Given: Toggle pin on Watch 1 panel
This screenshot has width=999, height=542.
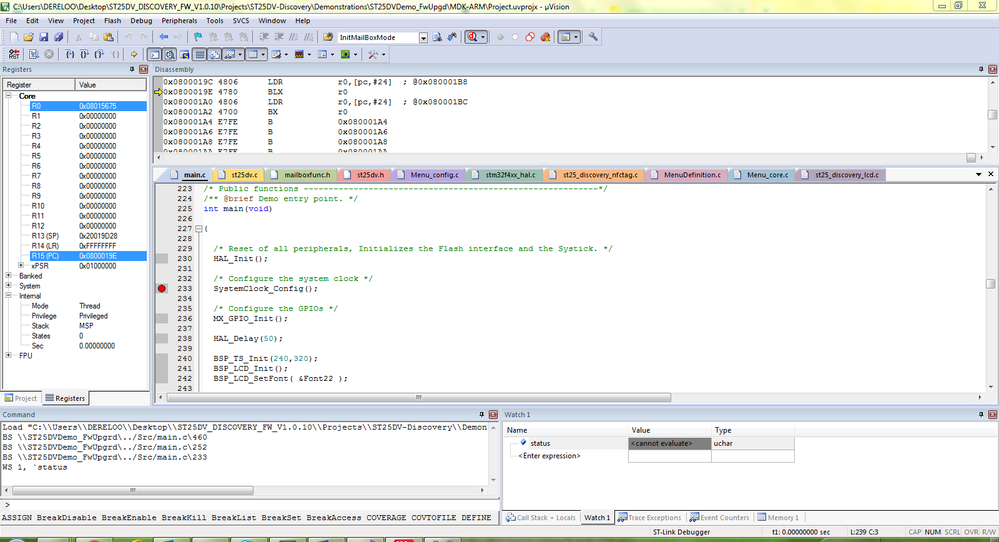Looking at the screenshot, I should click(981, 415).
